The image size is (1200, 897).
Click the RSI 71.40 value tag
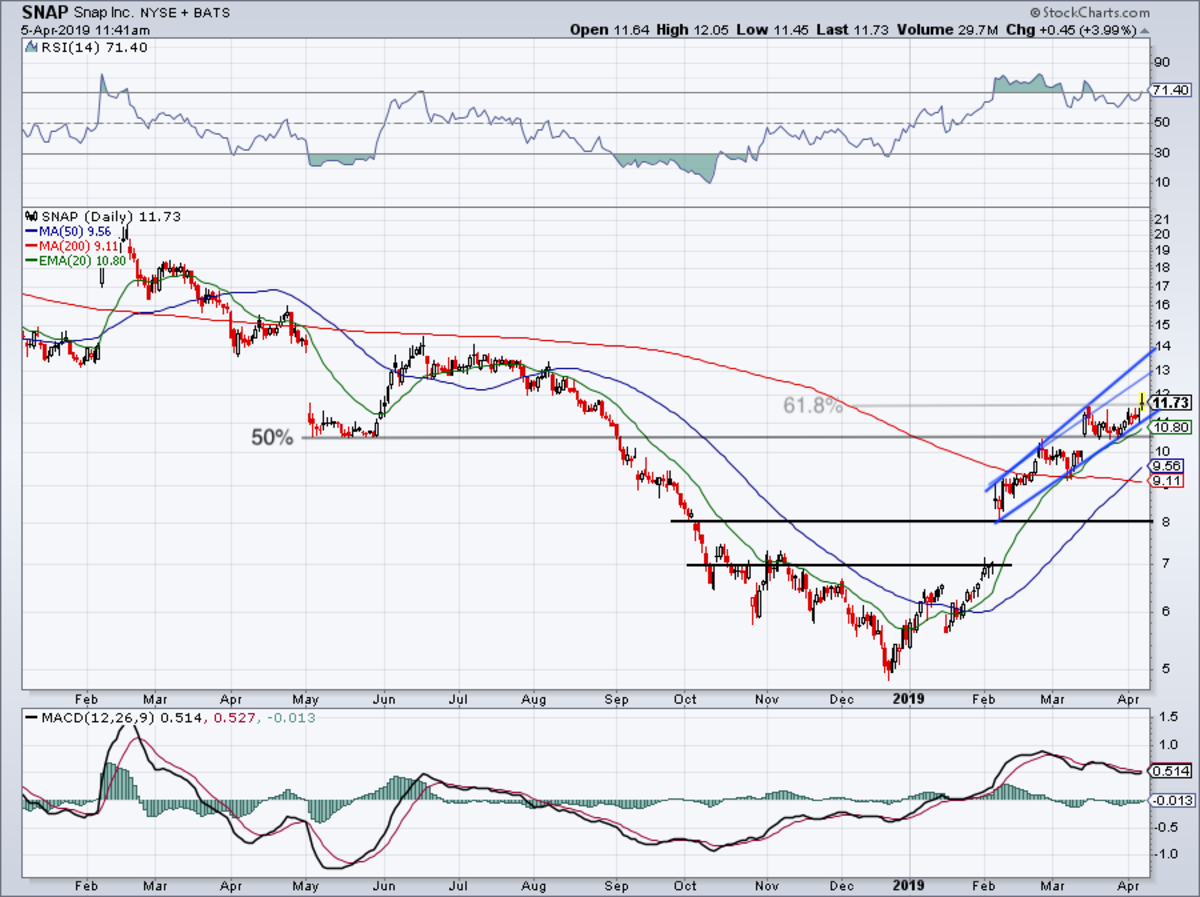1170,90
